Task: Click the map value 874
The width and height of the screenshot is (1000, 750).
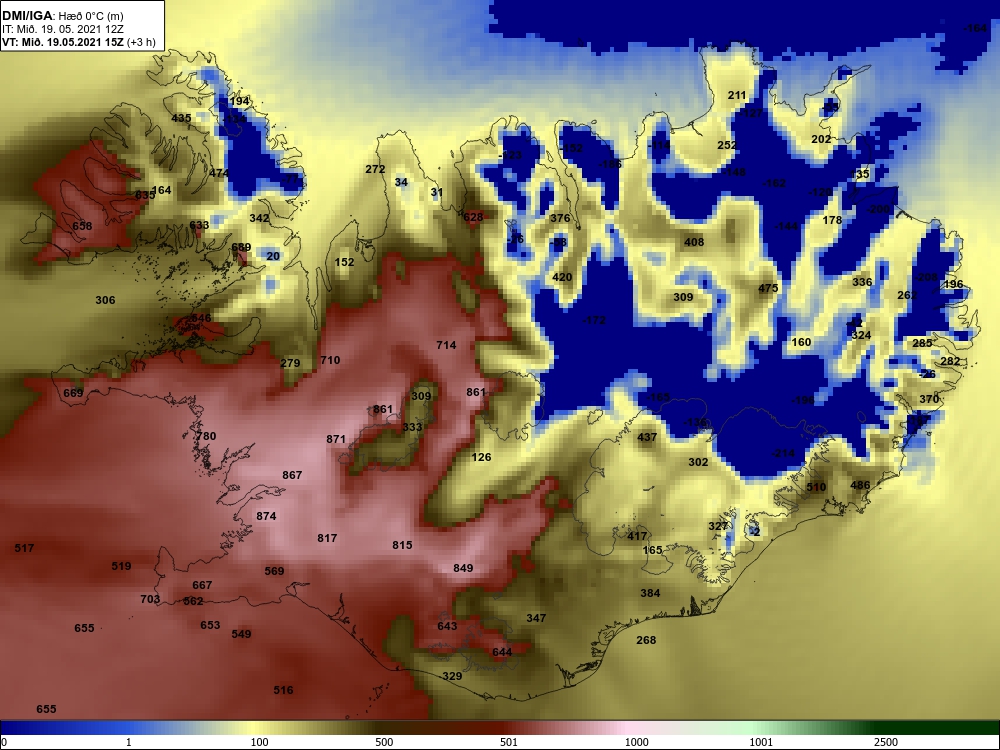Action: (x=266, y=516)
